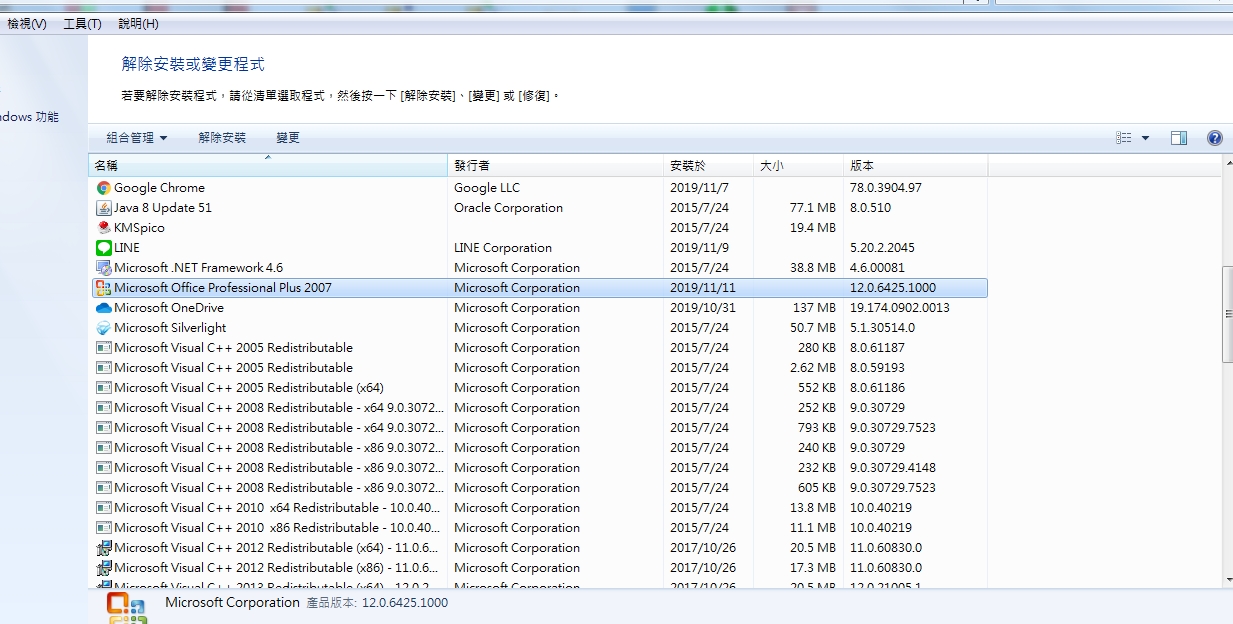Open help with the blue question mark icon

point(1214,138)
